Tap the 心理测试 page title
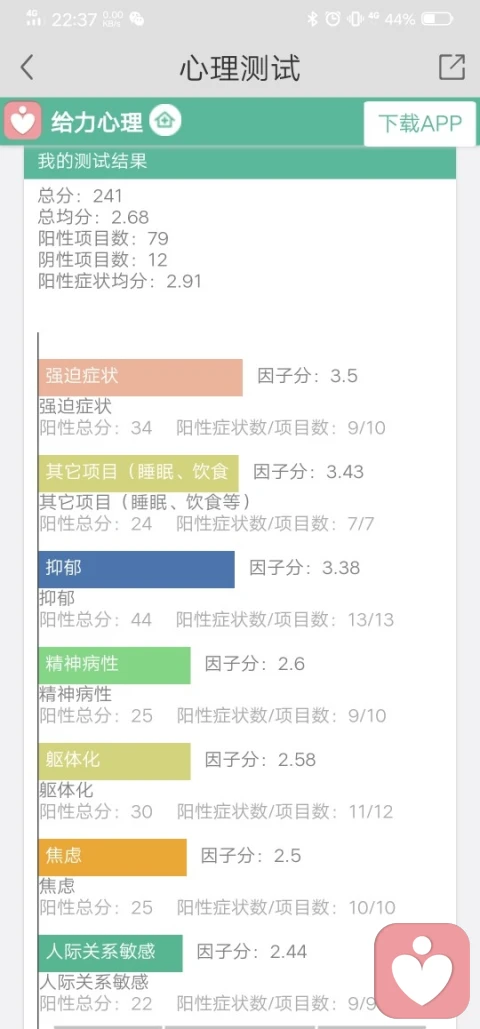Viewport: 480px width, 1029px height. click(240, 68)
